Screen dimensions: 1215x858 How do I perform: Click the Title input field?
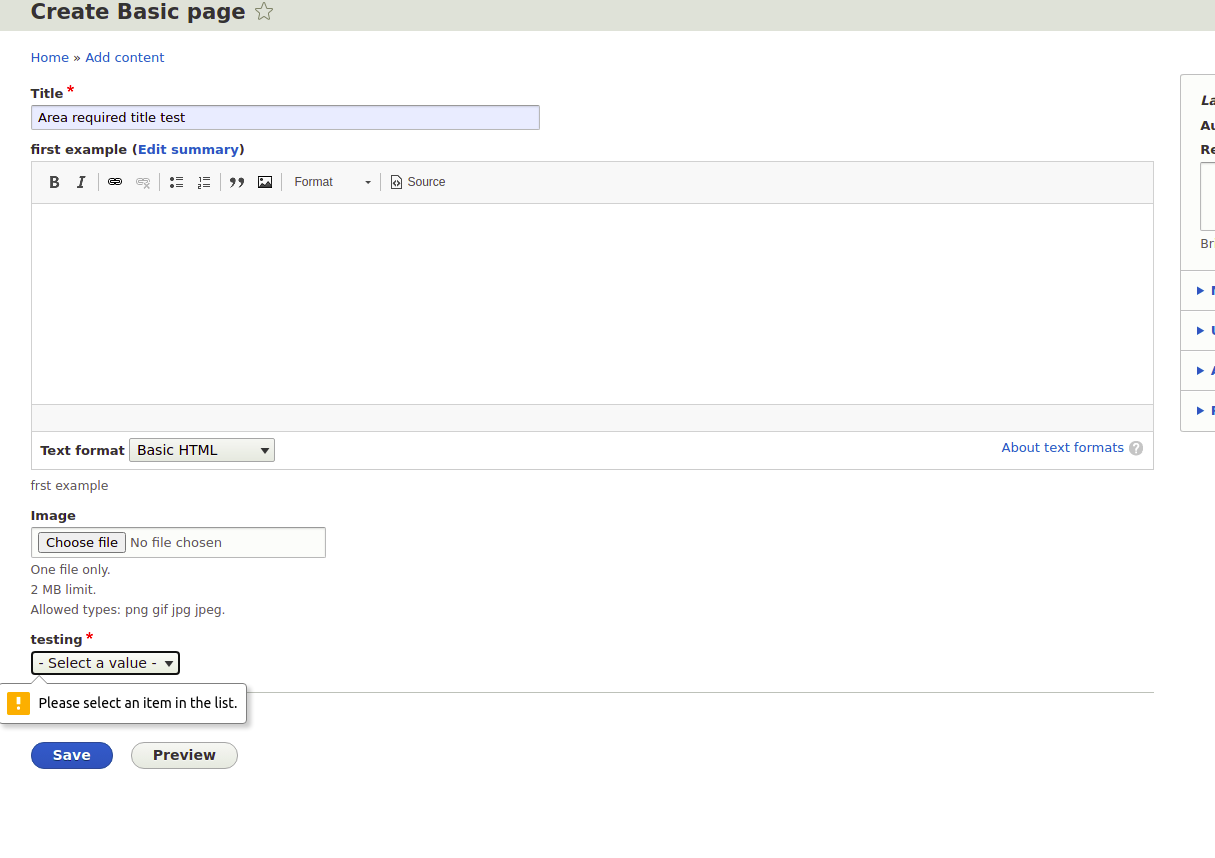click(285, 117)
